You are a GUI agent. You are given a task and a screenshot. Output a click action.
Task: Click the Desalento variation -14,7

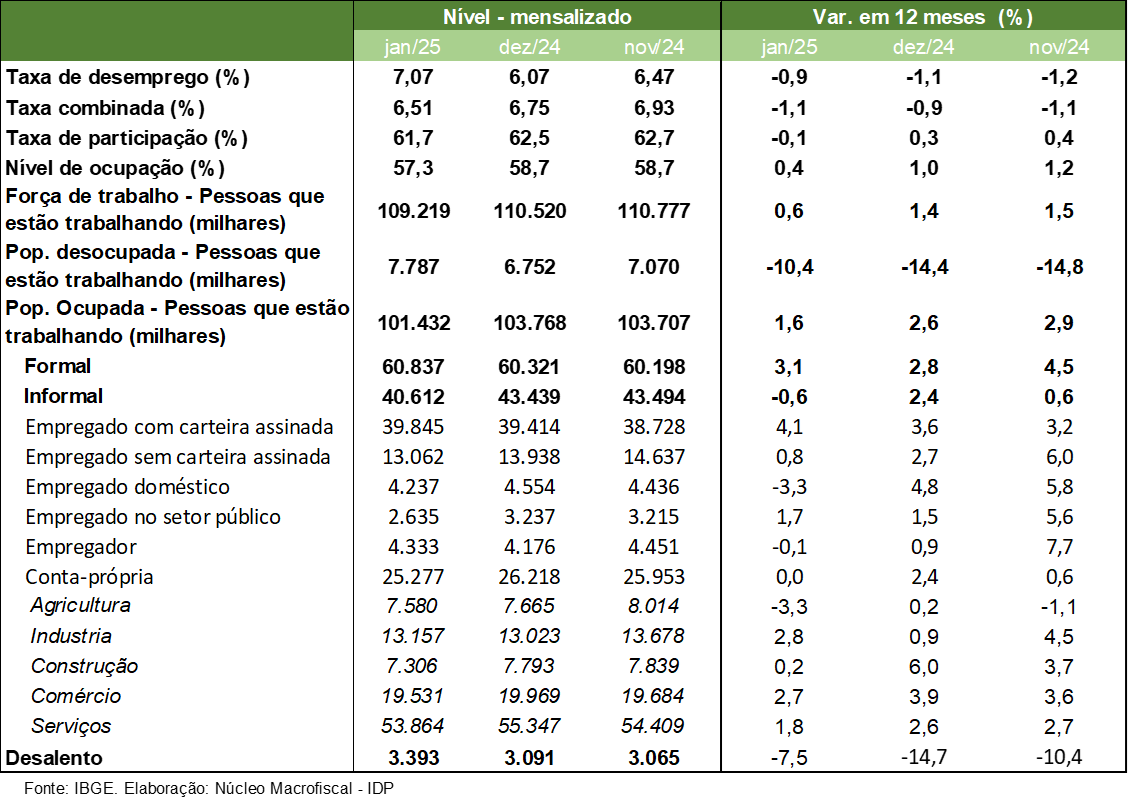click(924, 757)
